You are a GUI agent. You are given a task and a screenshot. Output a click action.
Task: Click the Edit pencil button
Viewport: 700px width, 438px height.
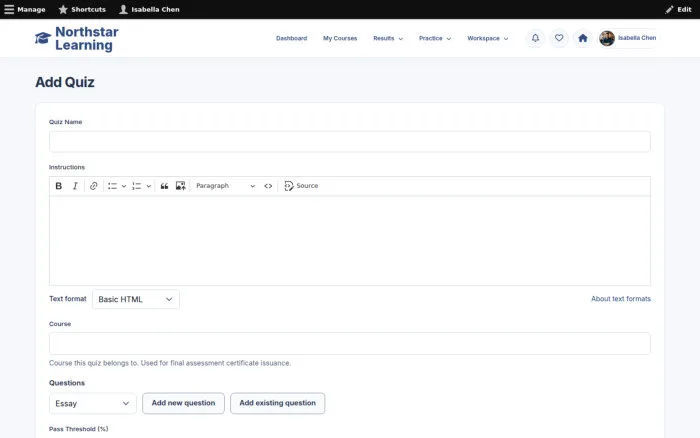pos(678,9)
